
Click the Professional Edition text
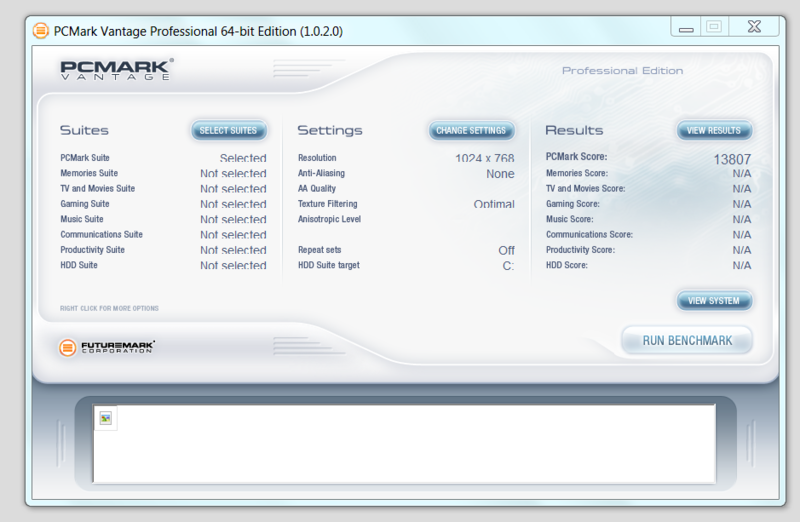[622, 70]
